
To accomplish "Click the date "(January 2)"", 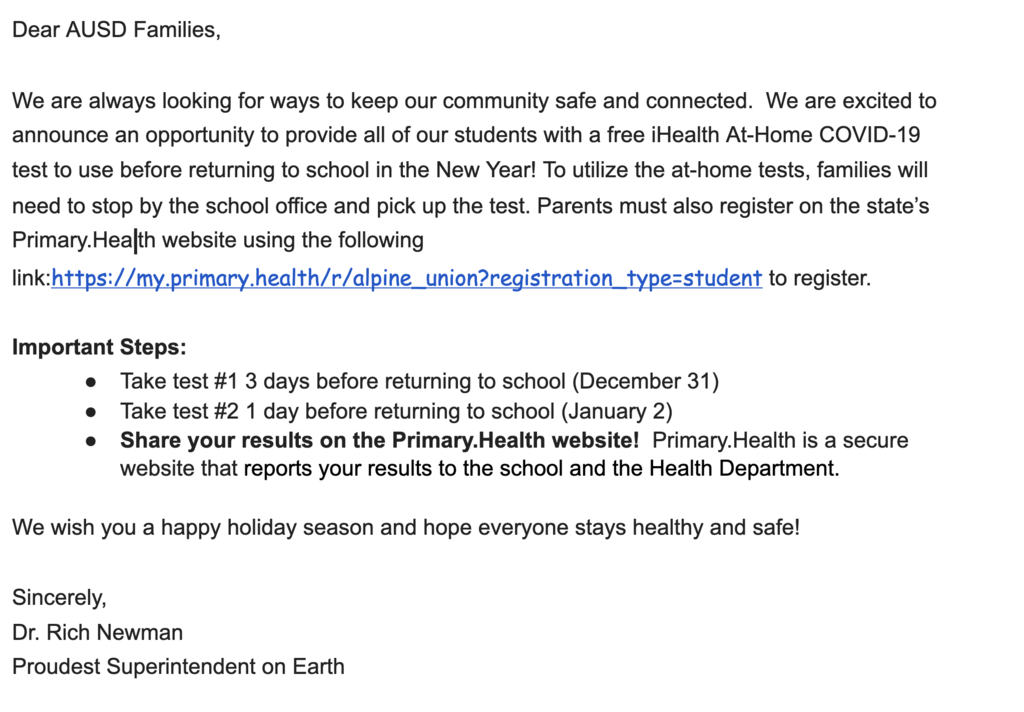I will [616, 410].
